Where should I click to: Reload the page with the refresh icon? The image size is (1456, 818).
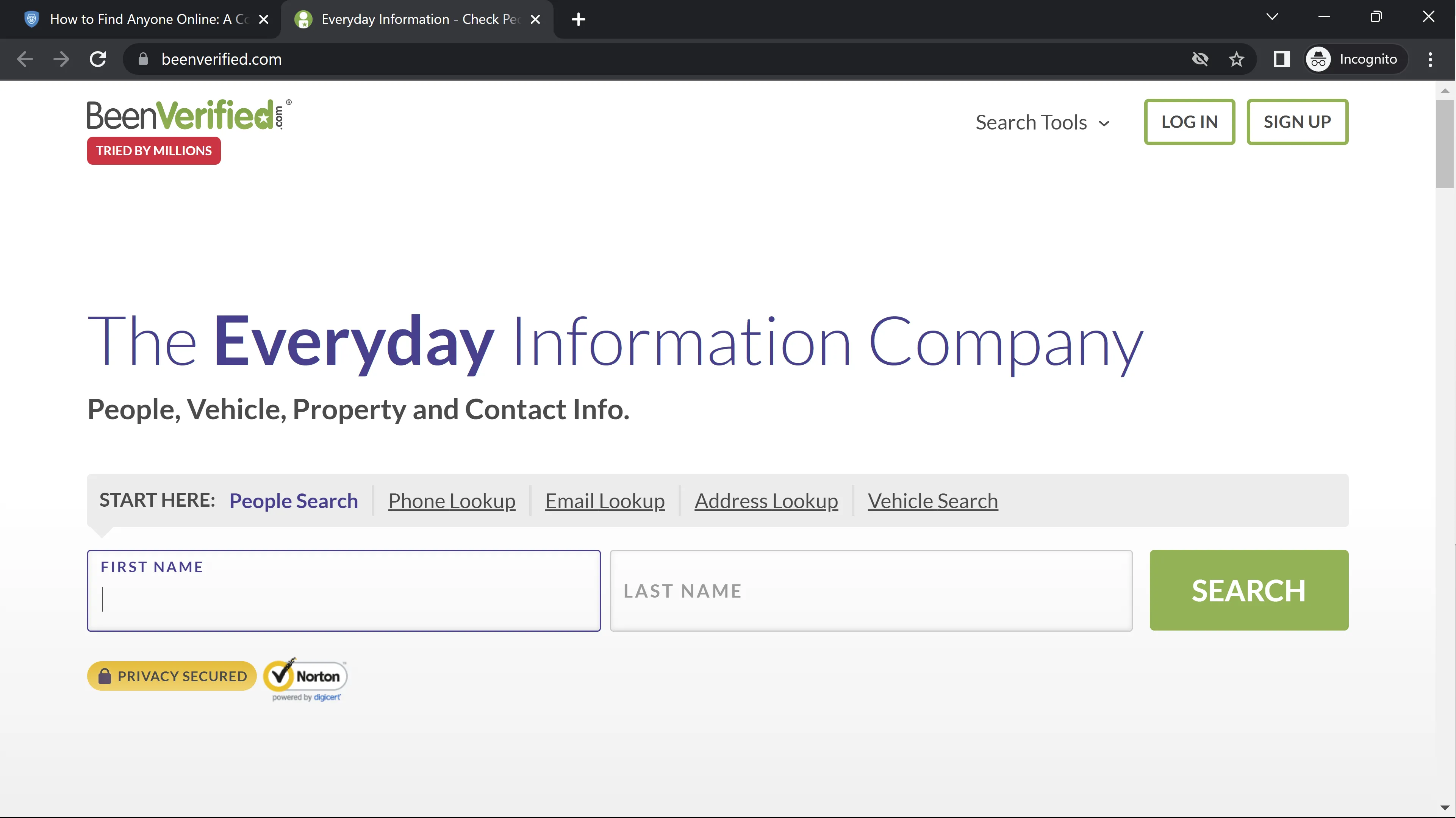(x=99, y=59)
